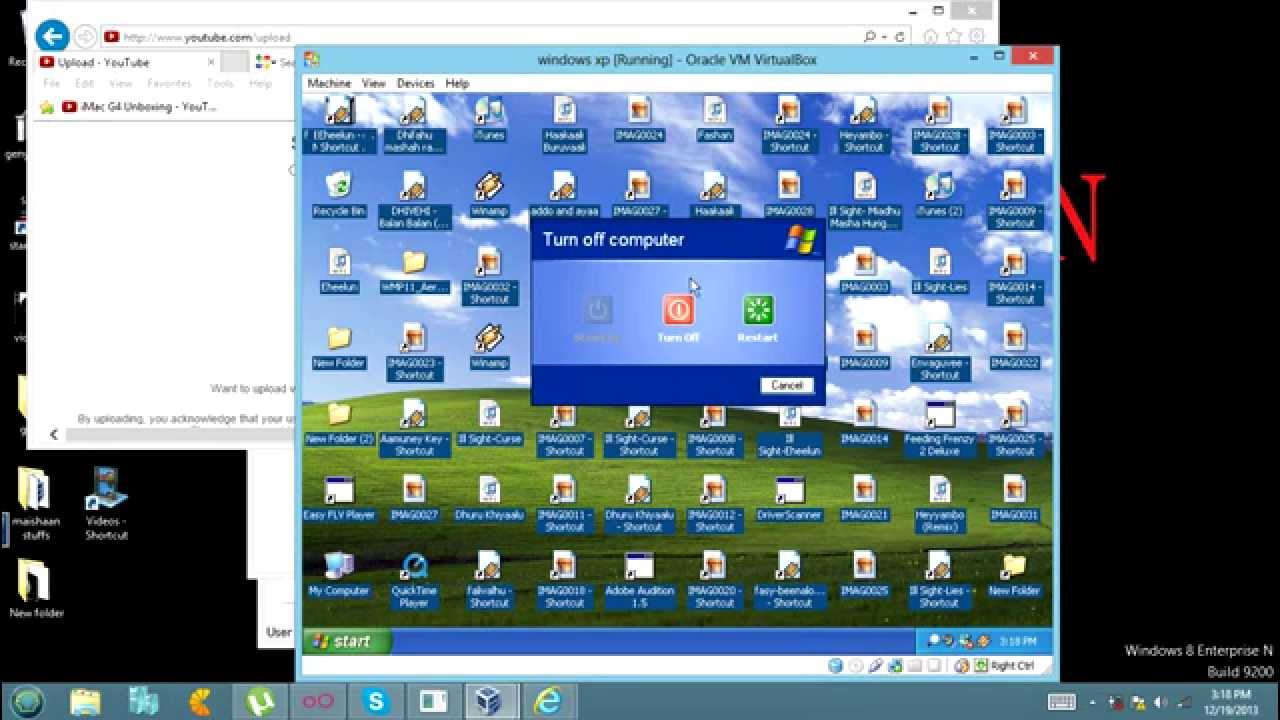
Task: Select the Aamuney Key shortcut icon
Action: pos(414,427)
